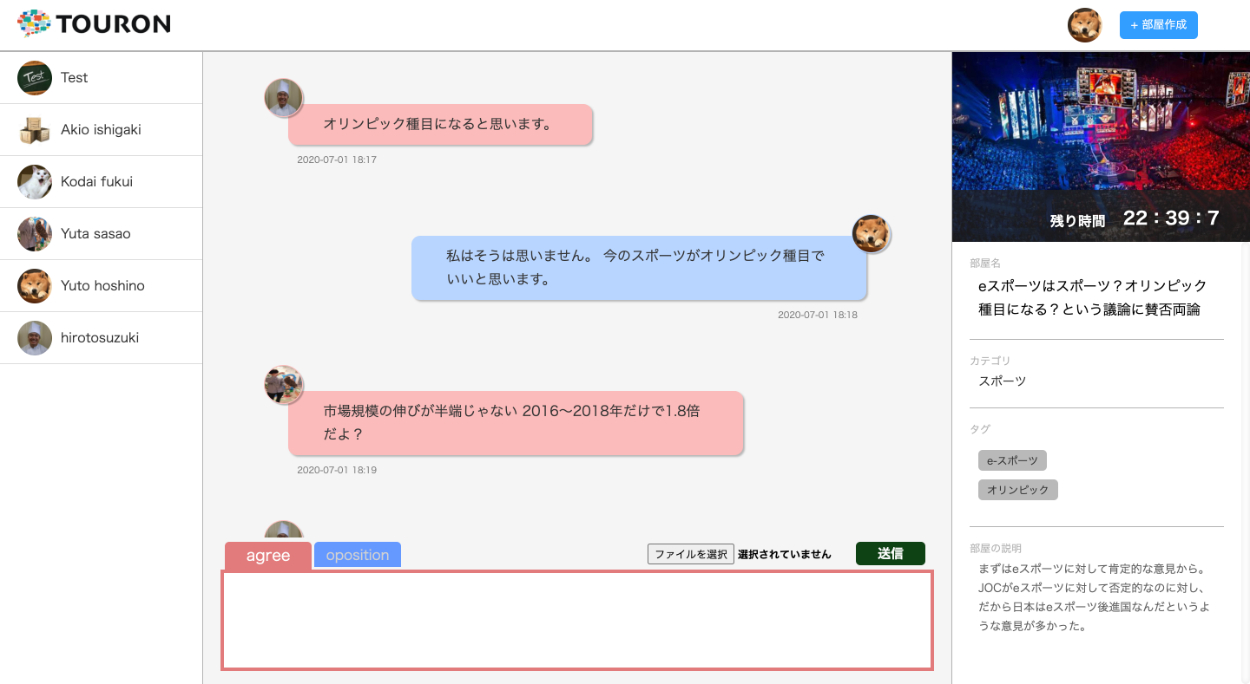Click the Test user avatar icon
The width and height of the screenshot is (1250, 684).
click(x=35, y=78)
